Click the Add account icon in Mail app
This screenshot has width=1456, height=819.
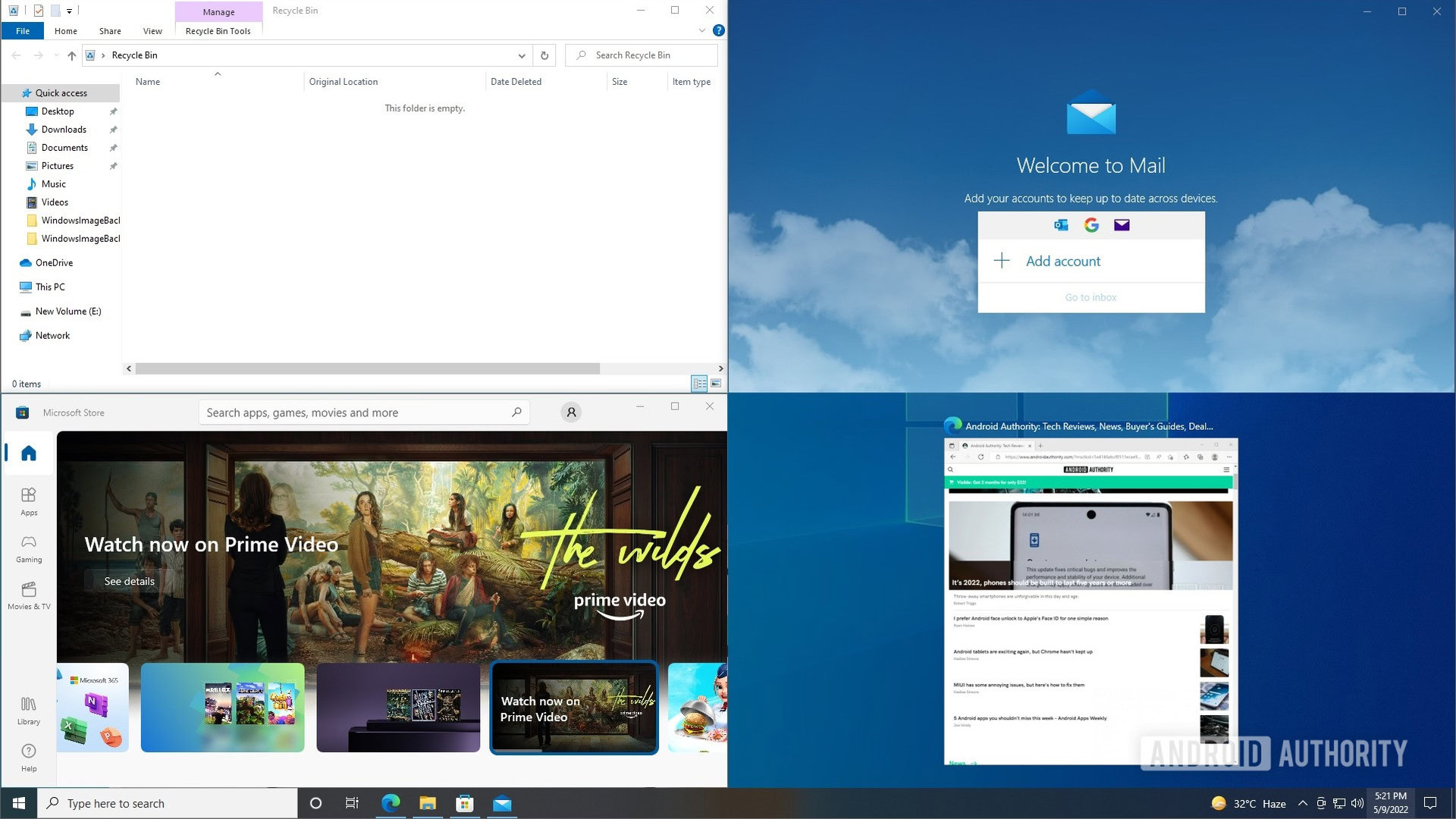(1001, 260)
